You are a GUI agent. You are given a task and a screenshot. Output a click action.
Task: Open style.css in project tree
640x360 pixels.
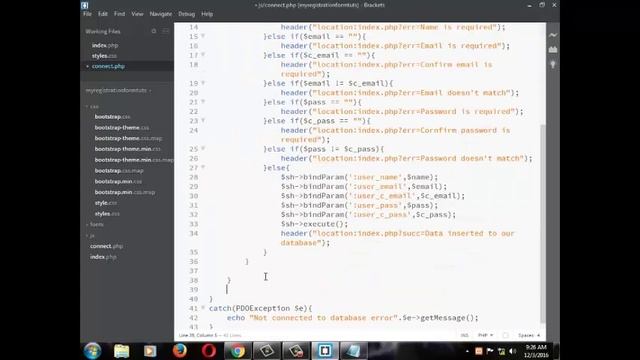pyautogui.click(x=106, y=203)
